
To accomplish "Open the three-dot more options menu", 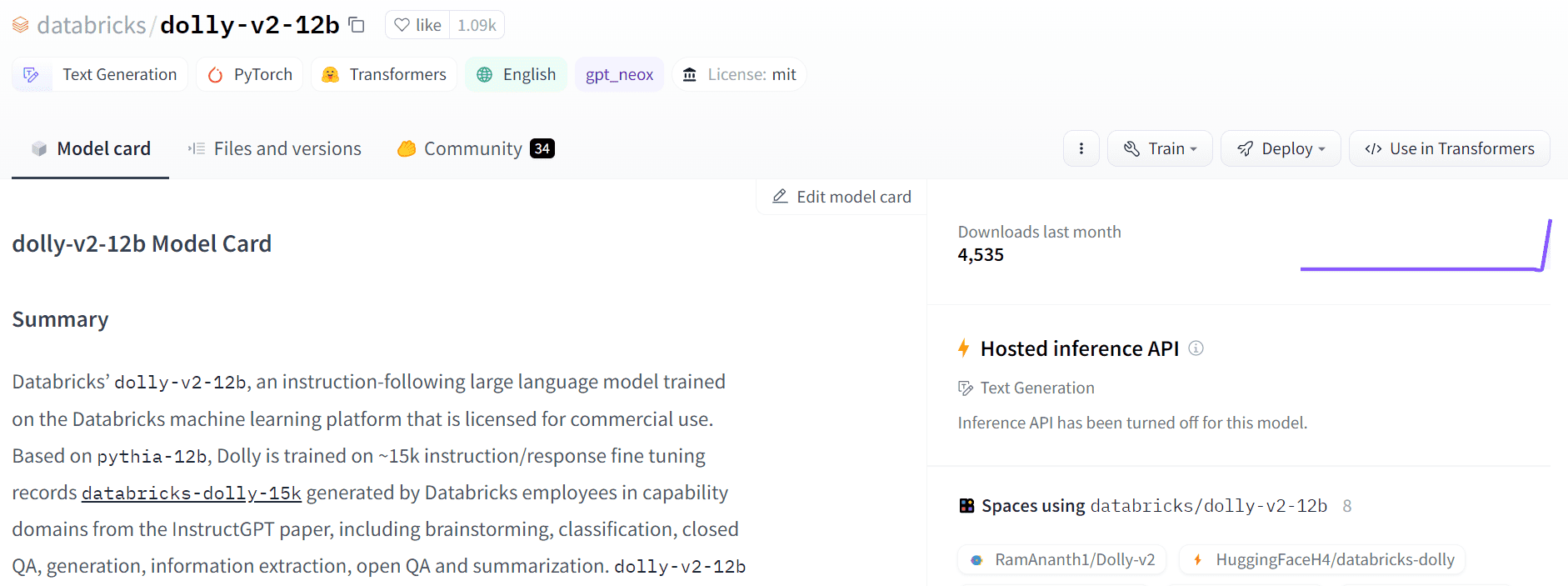I will (1081, 148).
